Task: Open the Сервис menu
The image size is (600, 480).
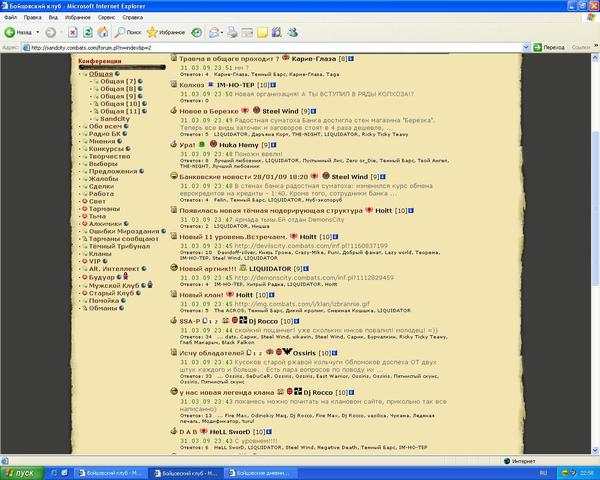Action: tap(106, 18)
